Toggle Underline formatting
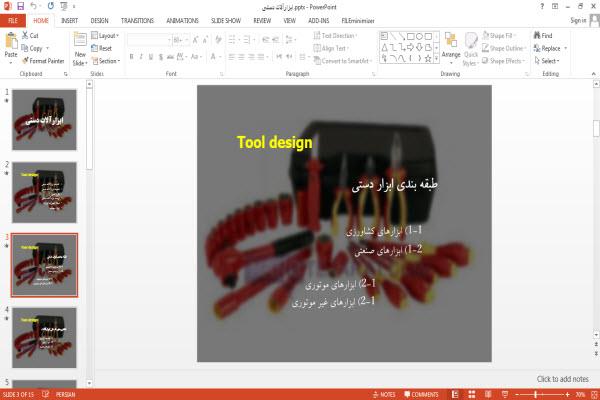The height and width of the screenshot is (400, 600). pos(151,57)
